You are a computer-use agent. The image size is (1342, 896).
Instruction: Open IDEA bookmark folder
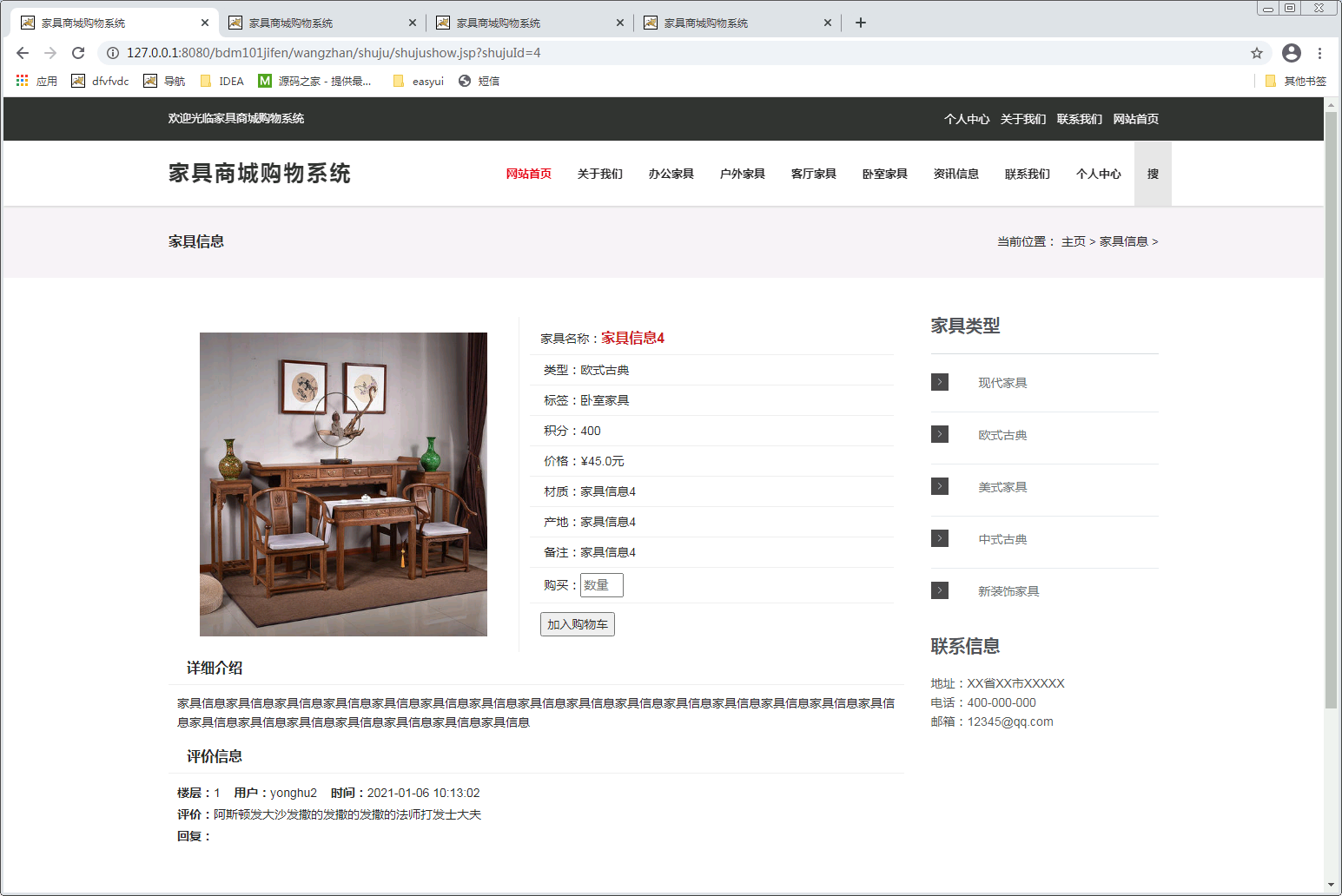pyautogui.click(x=222, y=81)
